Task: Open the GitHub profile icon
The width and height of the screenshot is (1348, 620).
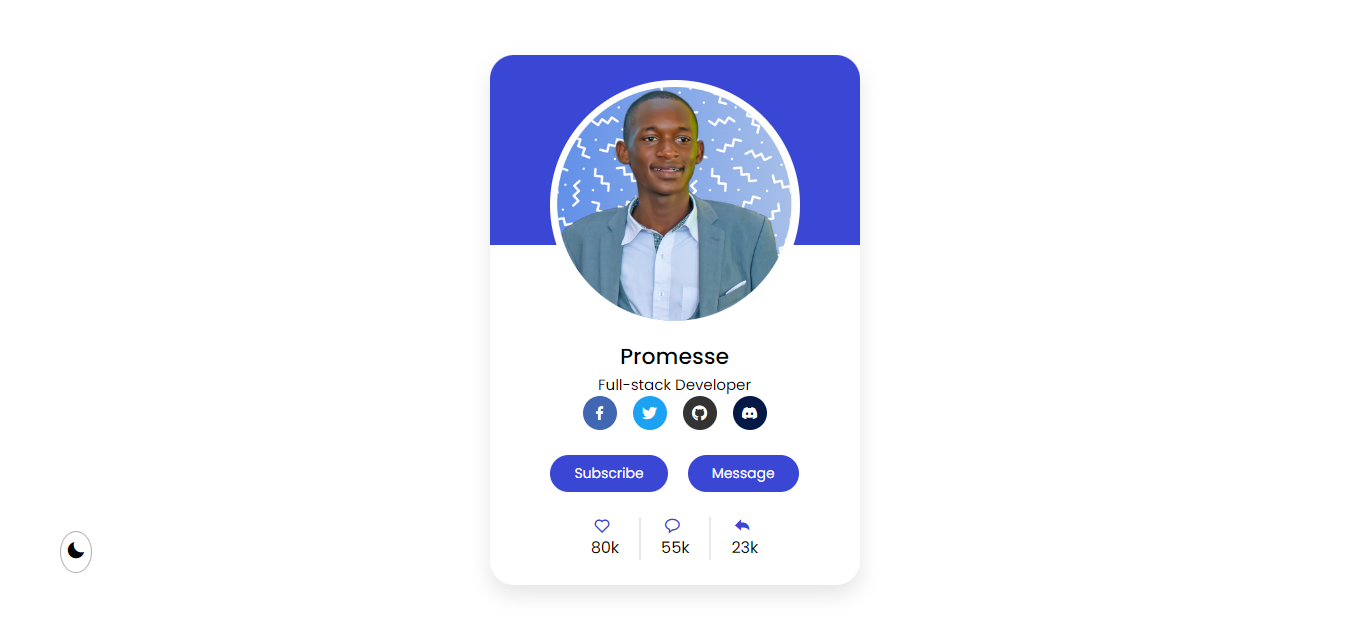Action: pyautogui.click(x=700, y=413)
